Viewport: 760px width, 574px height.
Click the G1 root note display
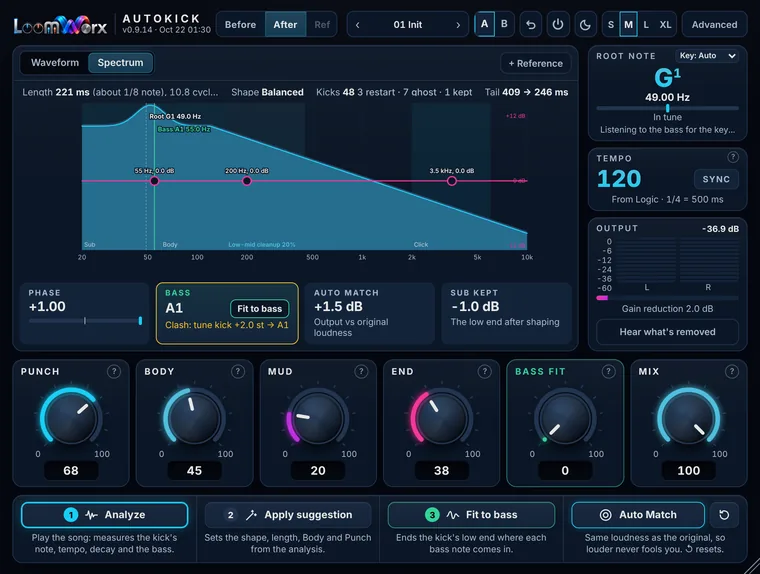(x=667, y=77)
